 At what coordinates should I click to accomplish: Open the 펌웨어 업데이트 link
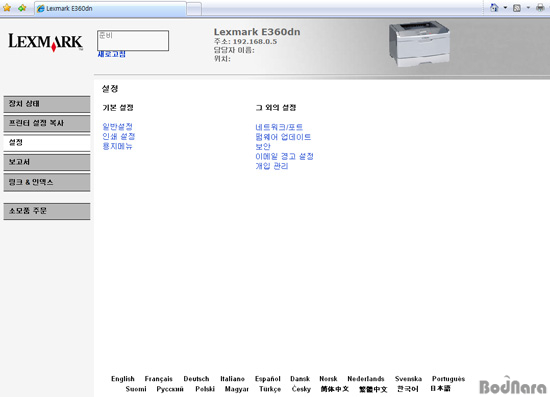283,137
